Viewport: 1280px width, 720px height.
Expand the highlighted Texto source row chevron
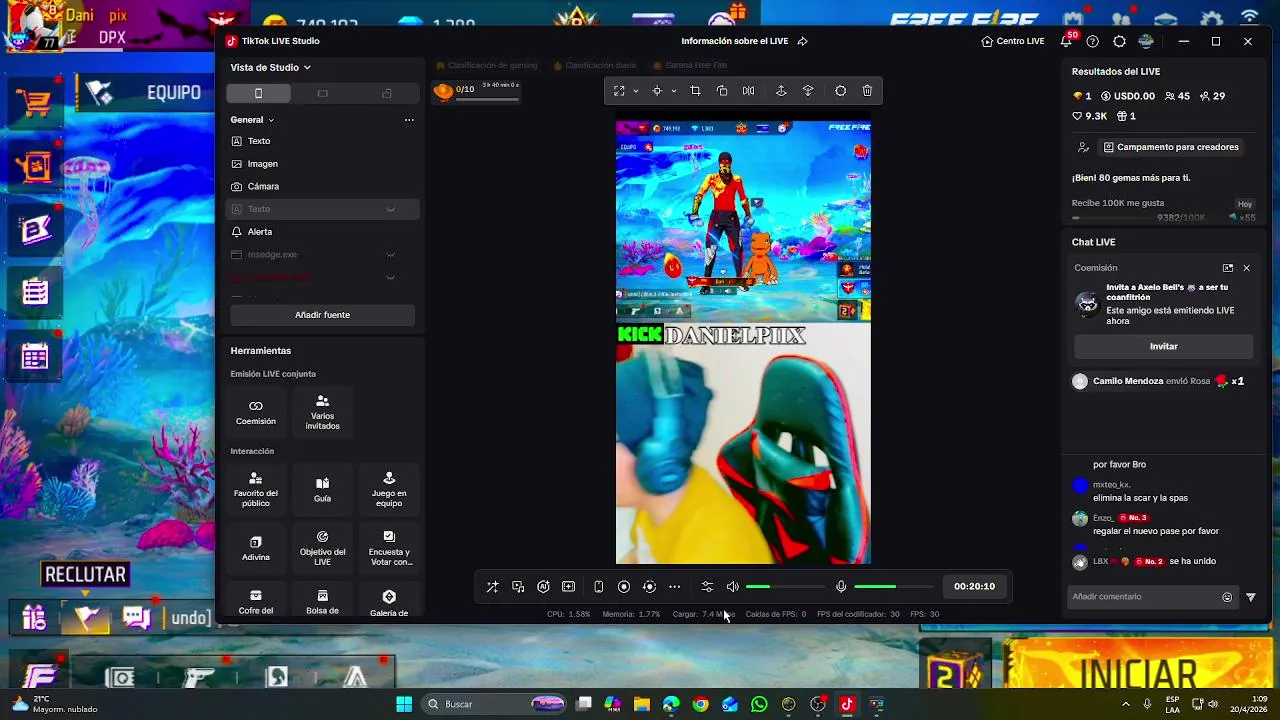[x=391, y=209]
